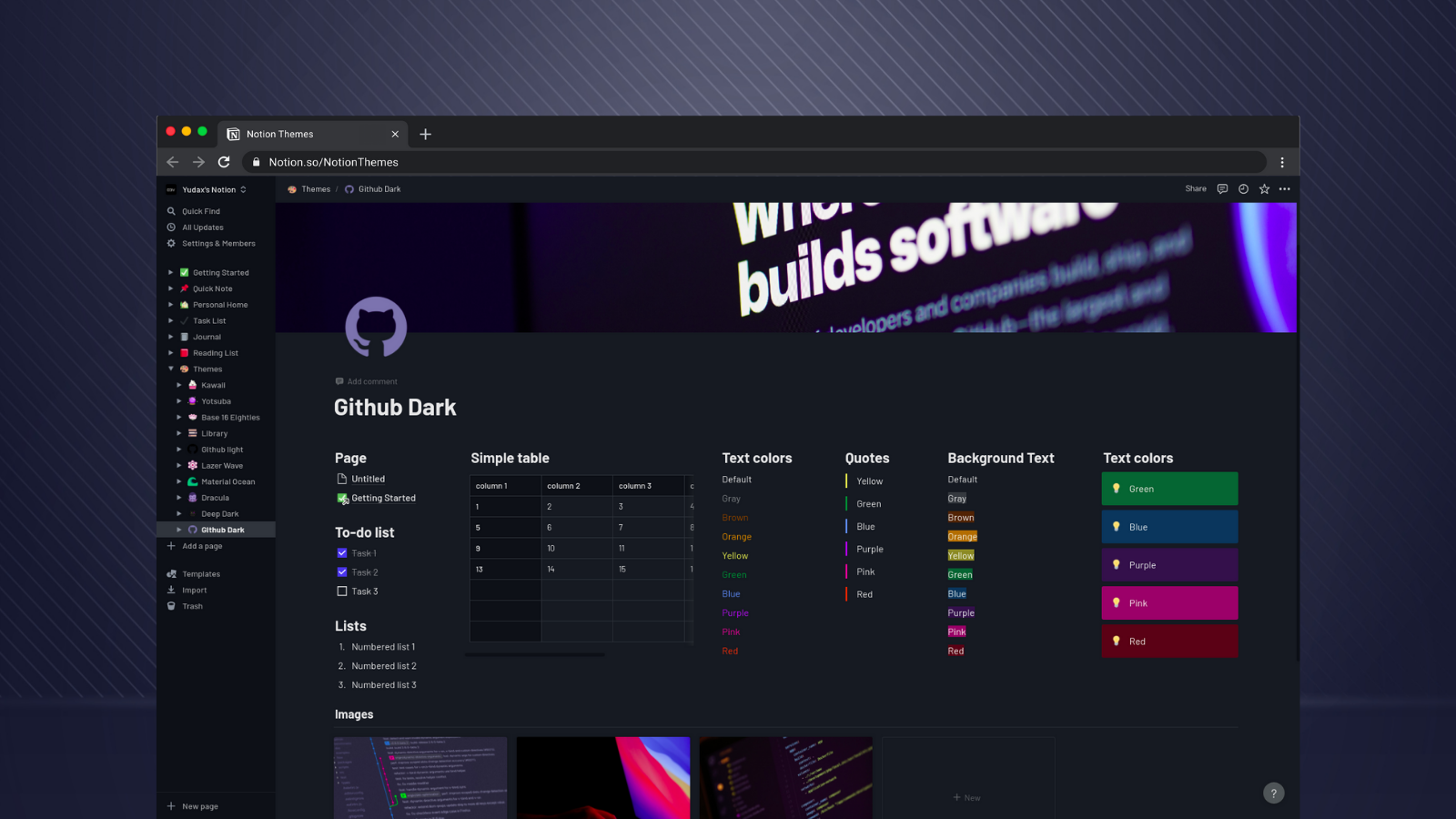The image size is (1456, 819).
Task: Collapse the Themes page tree
Action: (x=170, y=369)
